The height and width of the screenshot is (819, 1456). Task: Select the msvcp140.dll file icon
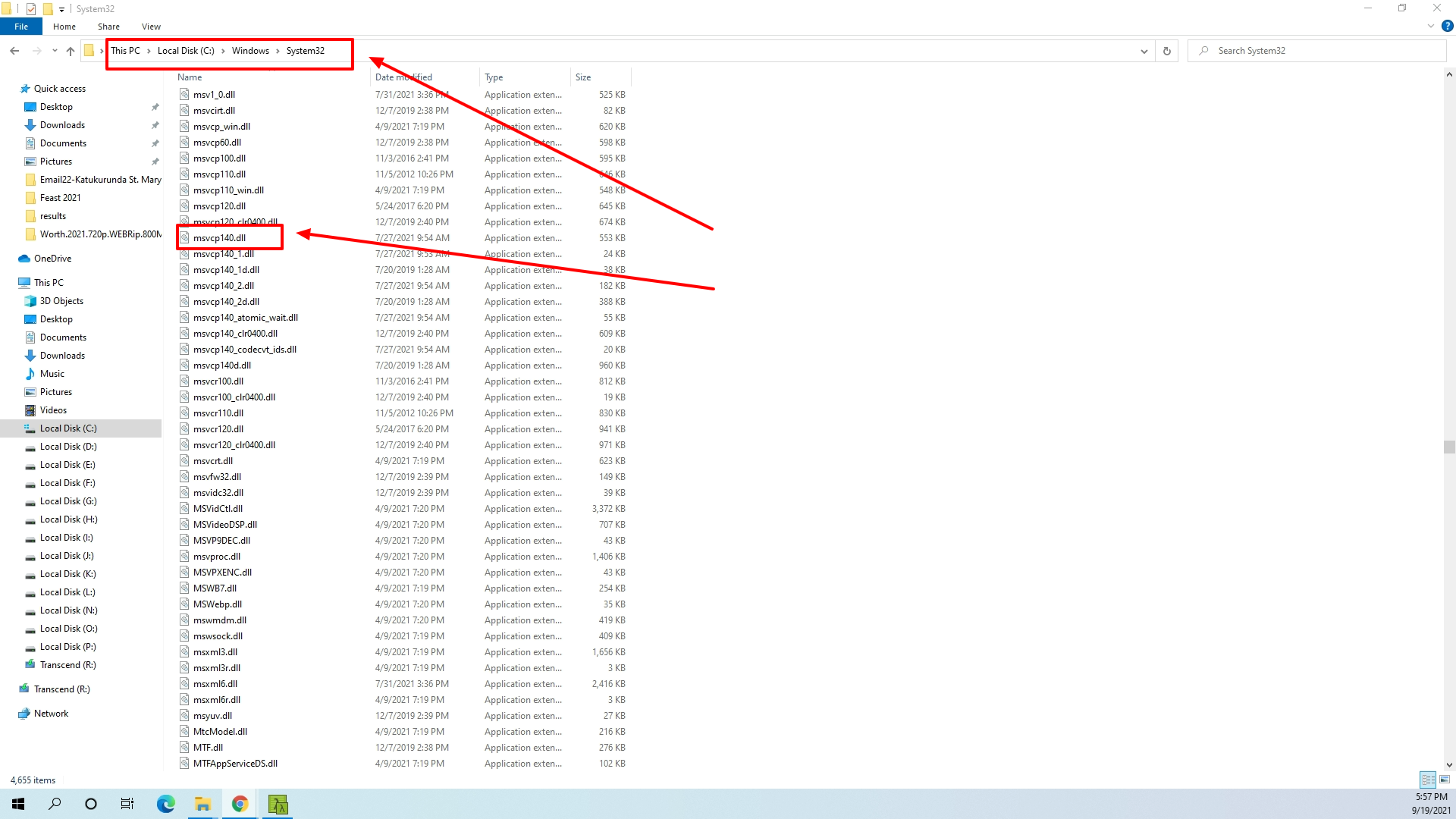(184, 238)
